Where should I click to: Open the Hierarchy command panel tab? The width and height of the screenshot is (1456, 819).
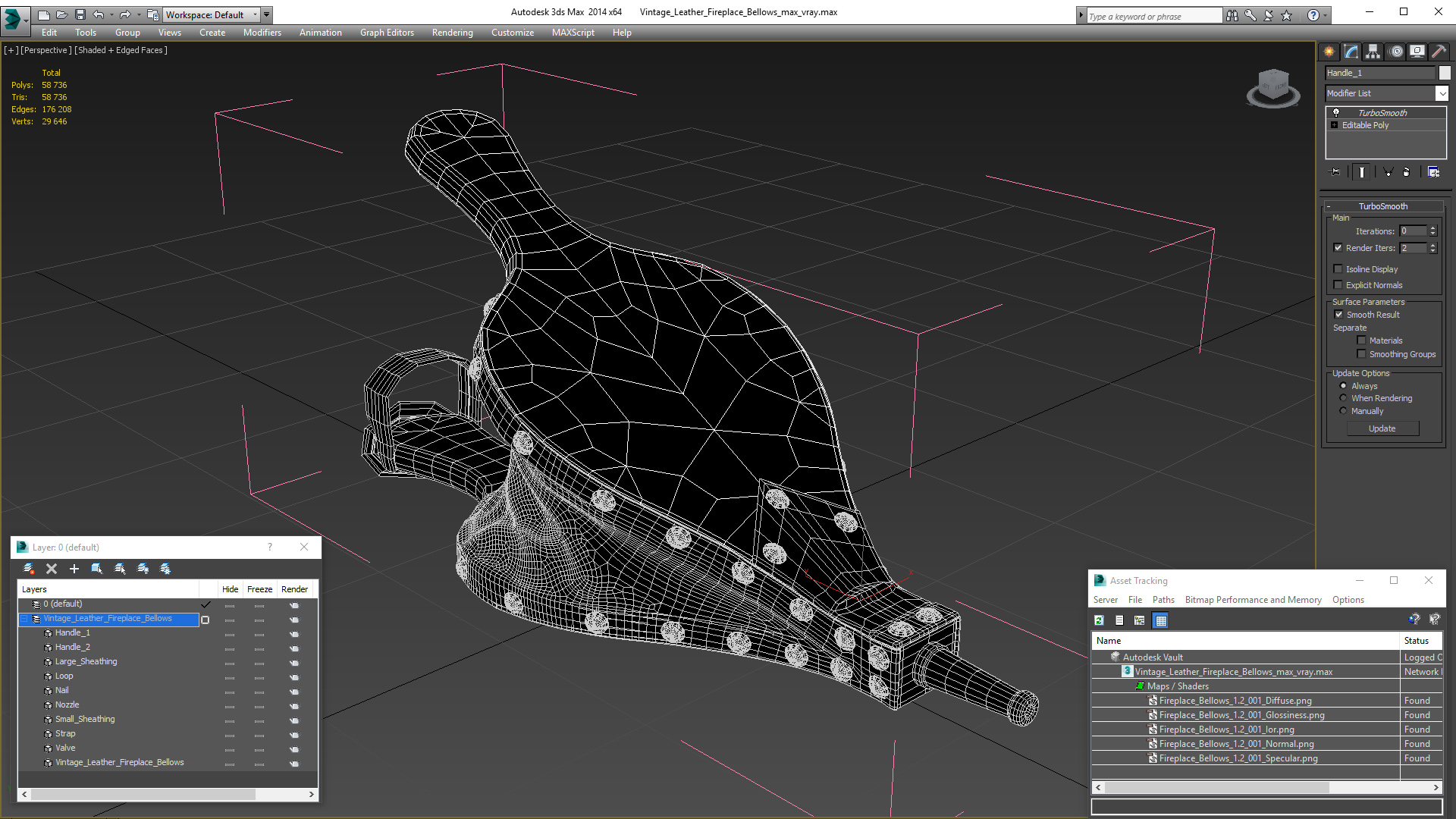pos(1373,52)
